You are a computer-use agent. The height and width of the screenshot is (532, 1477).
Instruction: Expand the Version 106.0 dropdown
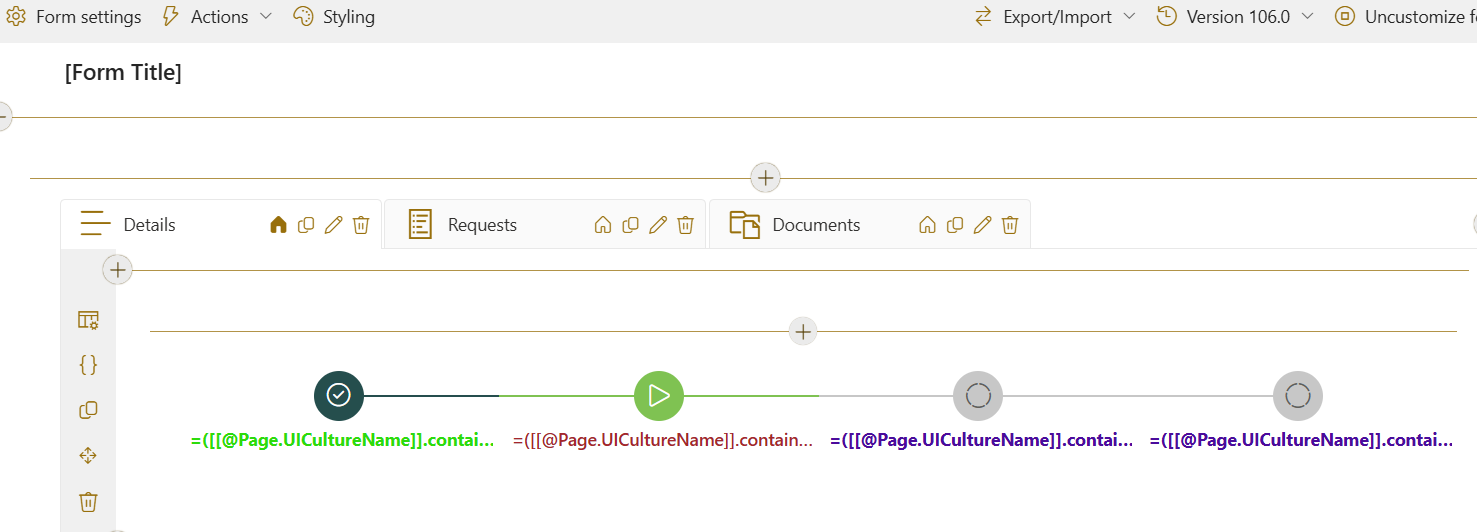1235,17
